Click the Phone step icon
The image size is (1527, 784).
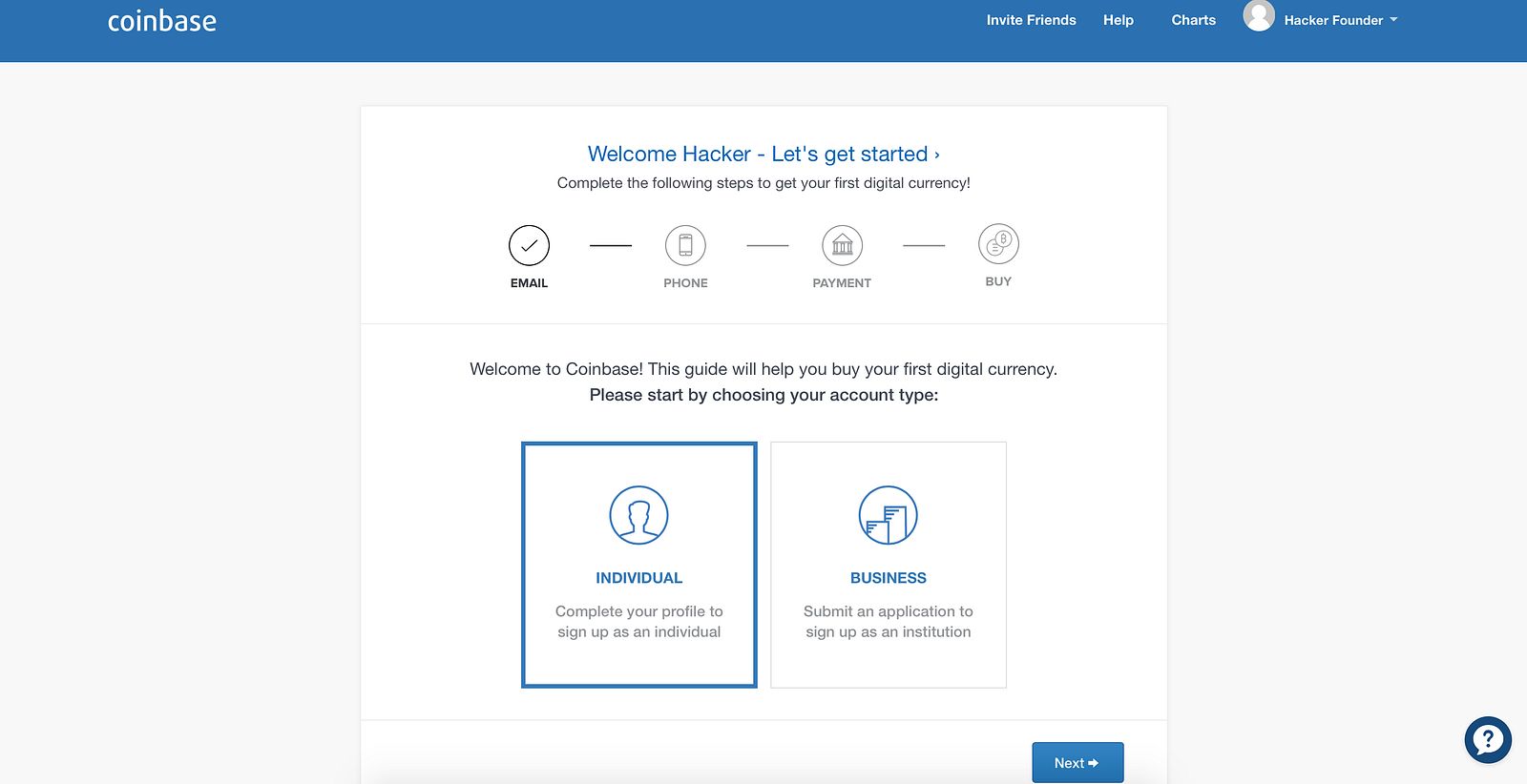pyautogui.click(x=685, y=245)
